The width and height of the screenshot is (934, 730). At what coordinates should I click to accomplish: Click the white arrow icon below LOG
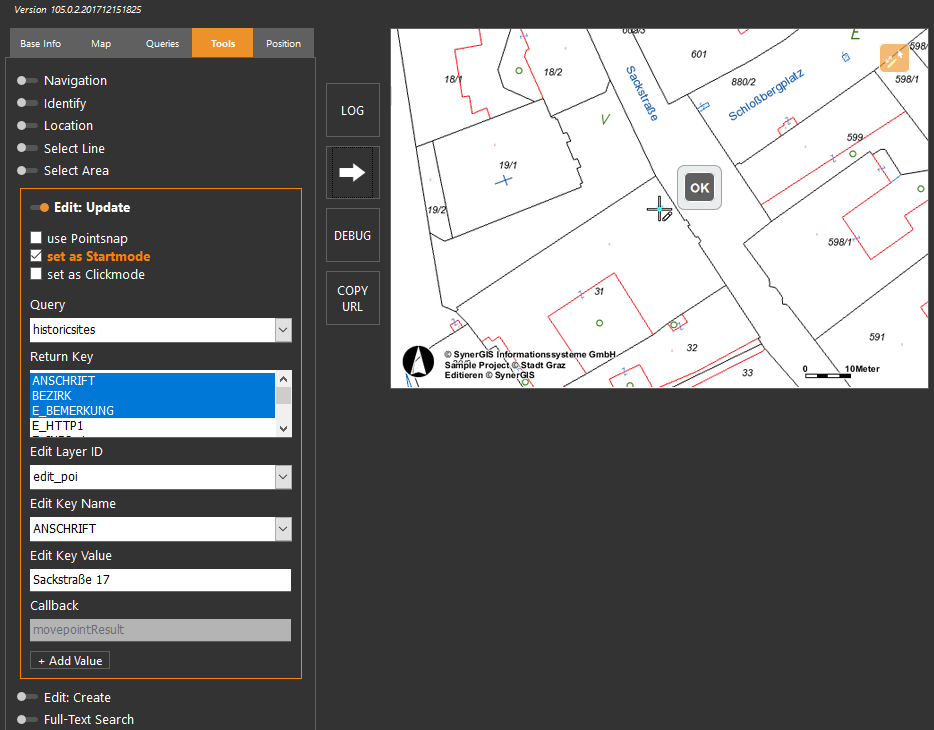tap(352, 171)
